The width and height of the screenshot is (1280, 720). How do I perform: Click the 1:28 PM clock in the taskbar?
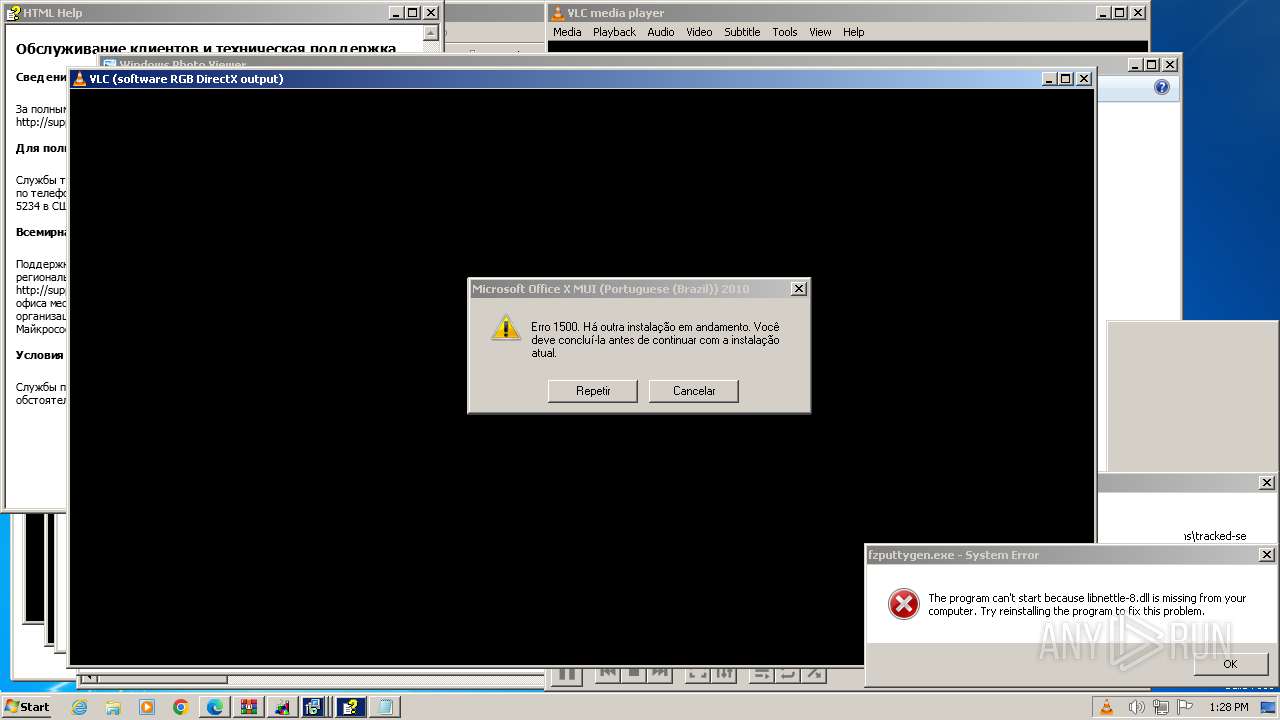click(1228, 707)
